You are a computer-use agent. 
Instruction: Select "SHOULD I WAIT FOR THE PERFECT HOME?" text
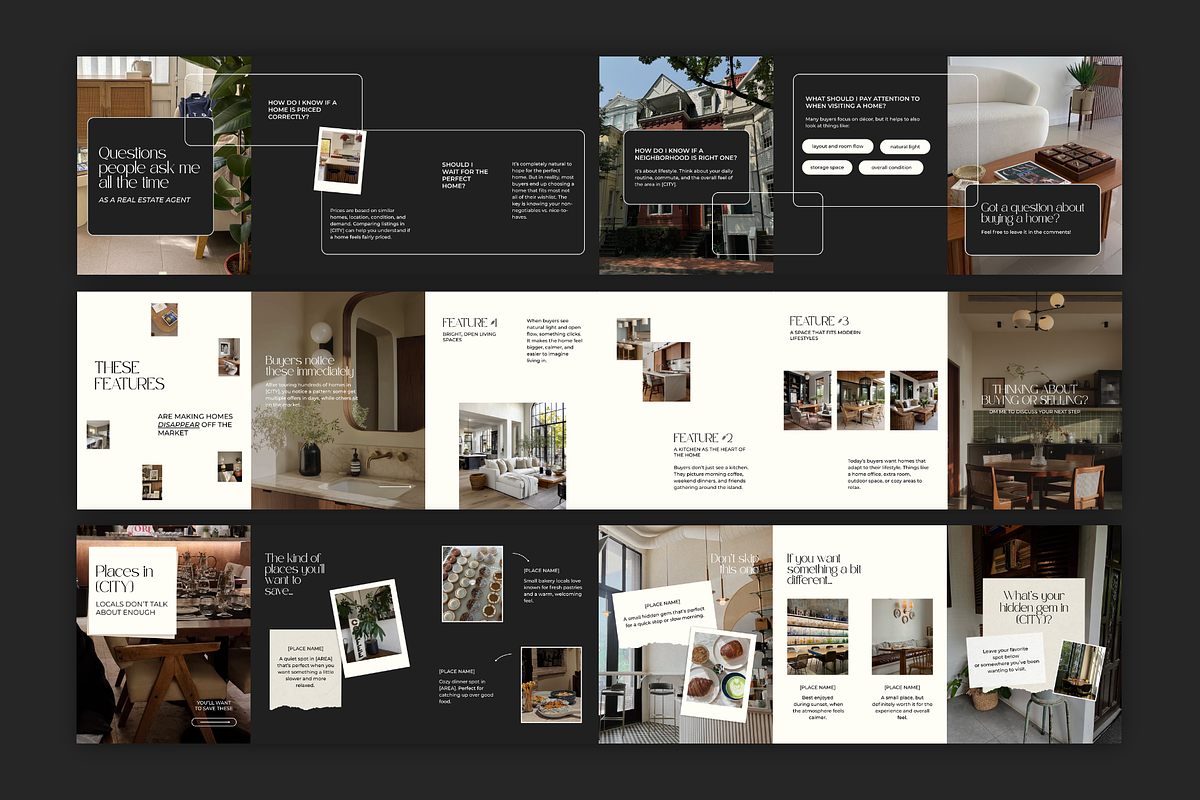tap(466, 176)
